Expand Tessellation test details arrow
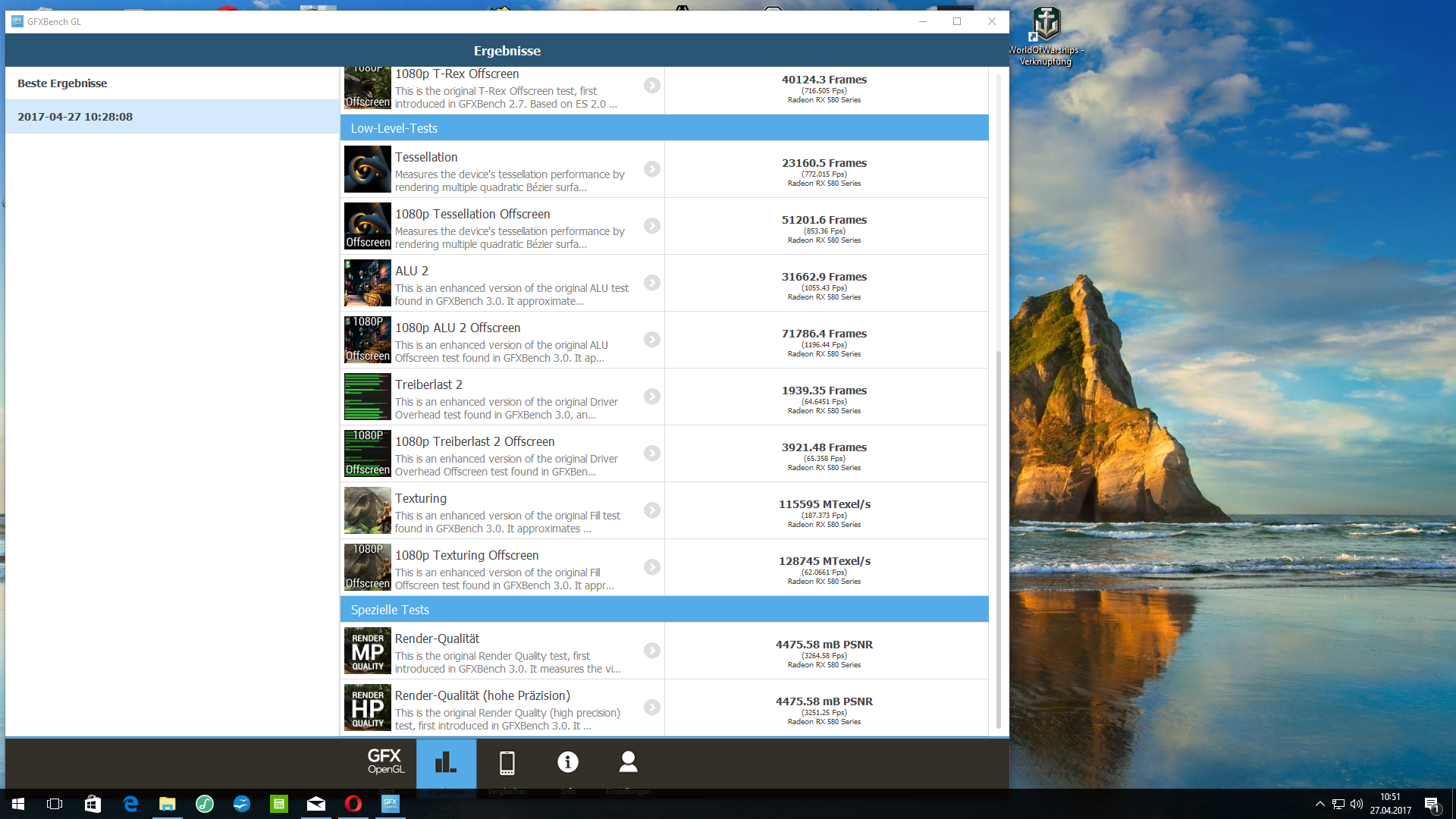 651,169
